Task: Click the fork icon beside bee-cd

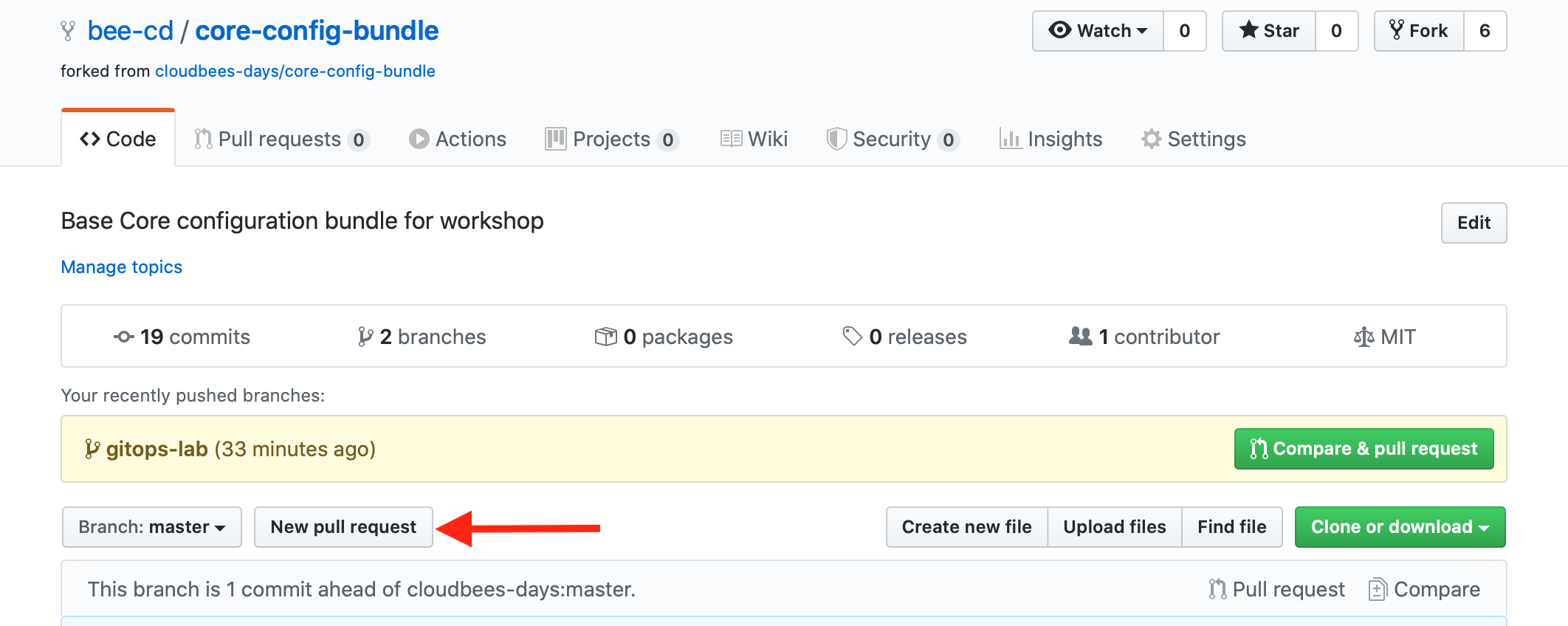Action: 68,31
